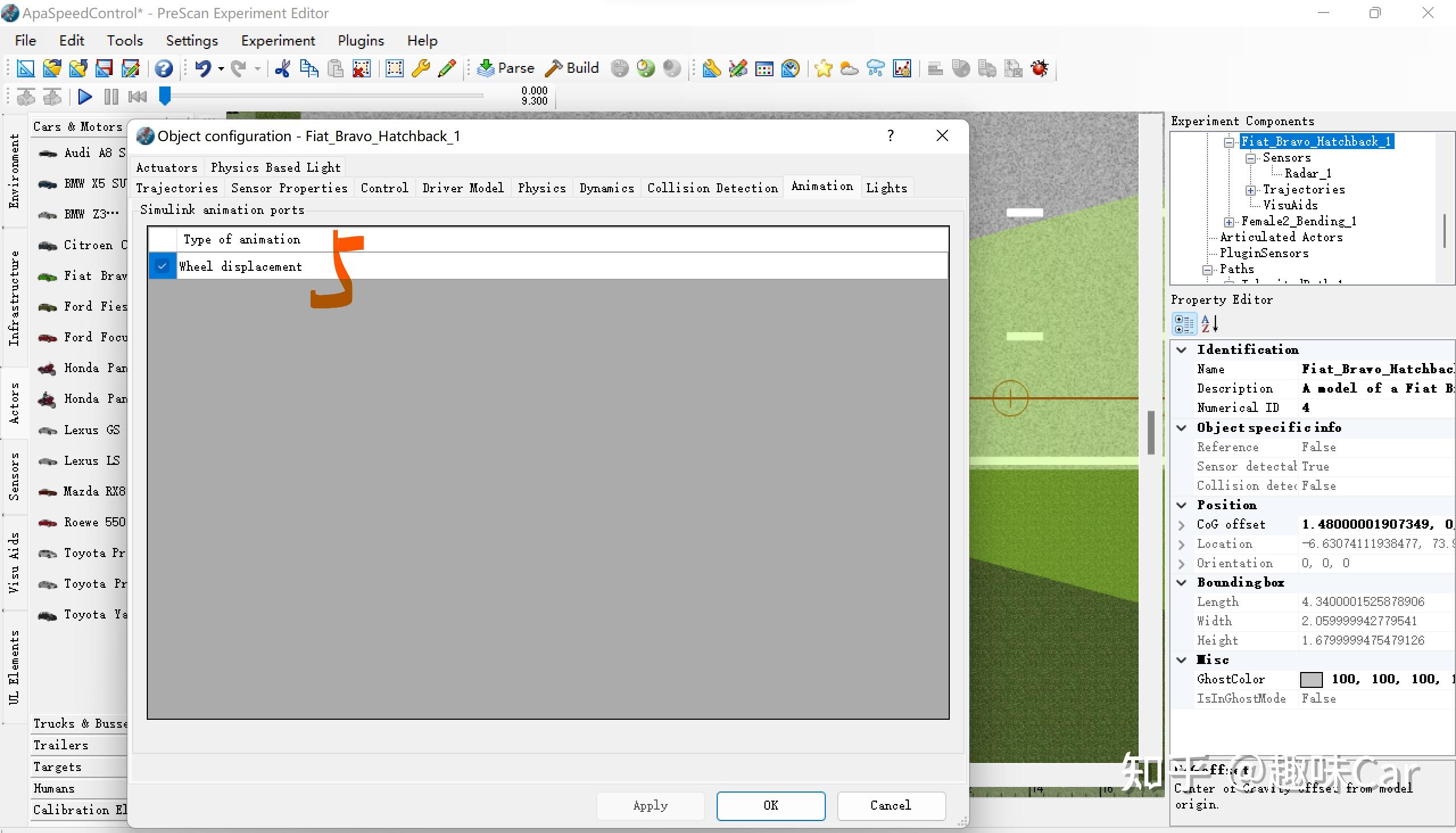
Task: Open the Experiment menu
Action: pyautogui.click(x=278, y=40)
